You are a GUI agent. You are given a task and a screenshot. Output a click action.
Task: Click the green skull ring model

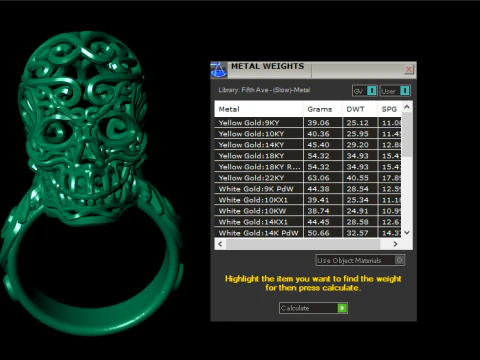(x=92, y=183)
